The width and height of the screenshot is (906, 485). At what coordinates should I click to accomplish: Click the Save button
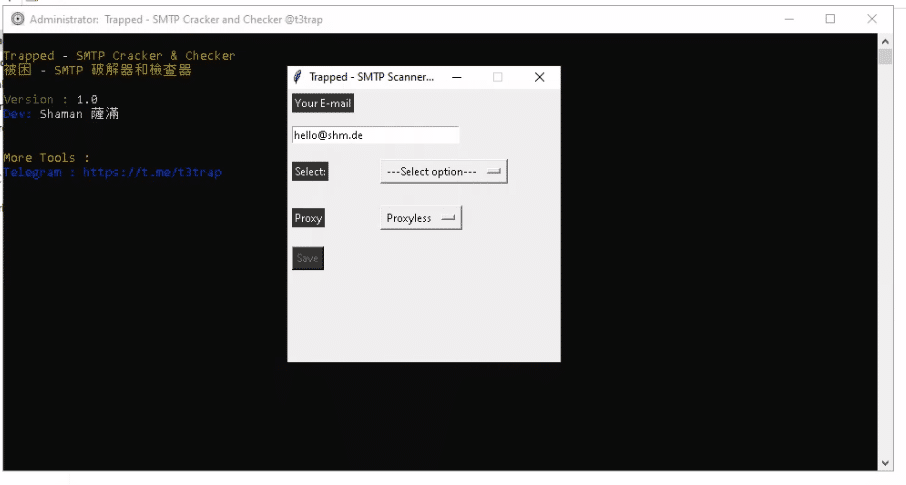pyautogui.click(x=308, y=258)
